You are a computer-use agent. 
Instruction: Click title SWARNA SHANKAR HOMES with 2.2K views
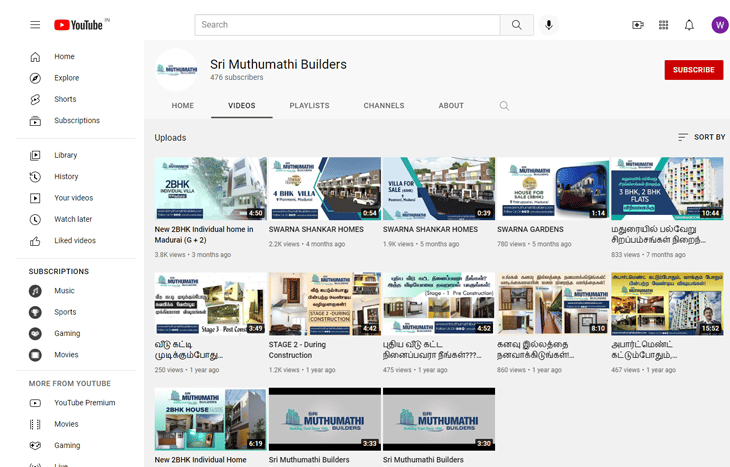(x=316, y=230)
